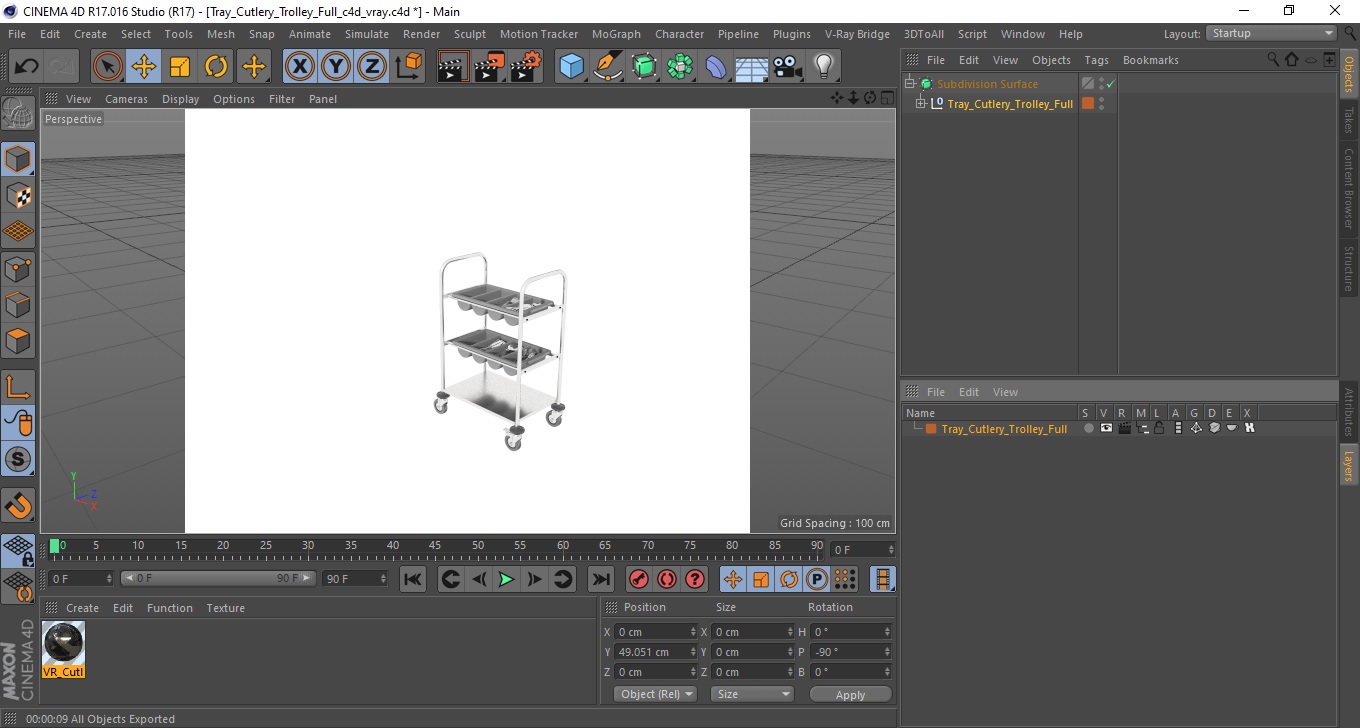Toggle the X axis lock
Image resolution: width=1360 pixels, height=728 pixels.
pyautogui.click(x=299, y=67)
